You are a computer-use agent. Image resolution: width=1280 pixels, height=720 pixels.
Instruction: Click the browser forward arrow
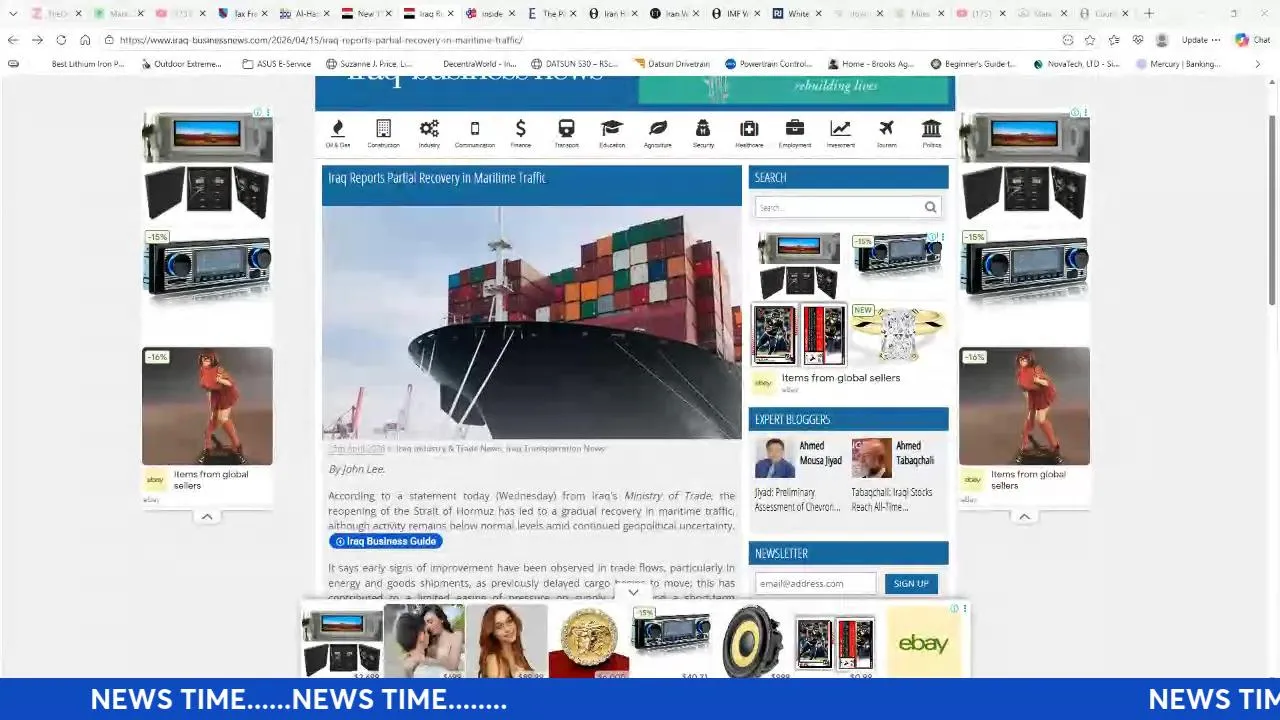click(37, 40)
